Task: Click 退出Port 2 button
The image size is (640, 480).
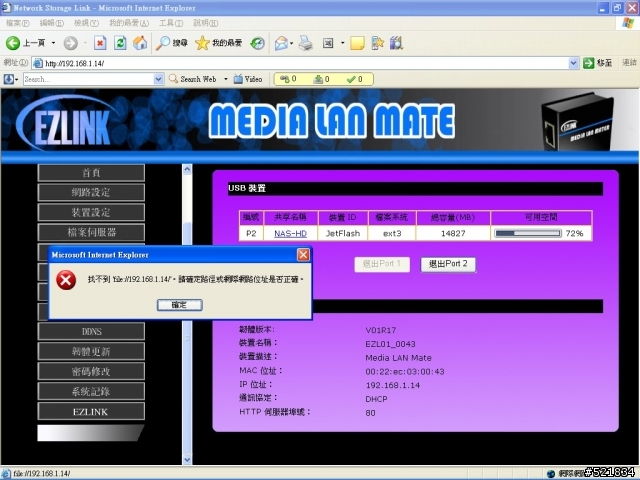Action: pyautogui.click(x=448, y=264)
